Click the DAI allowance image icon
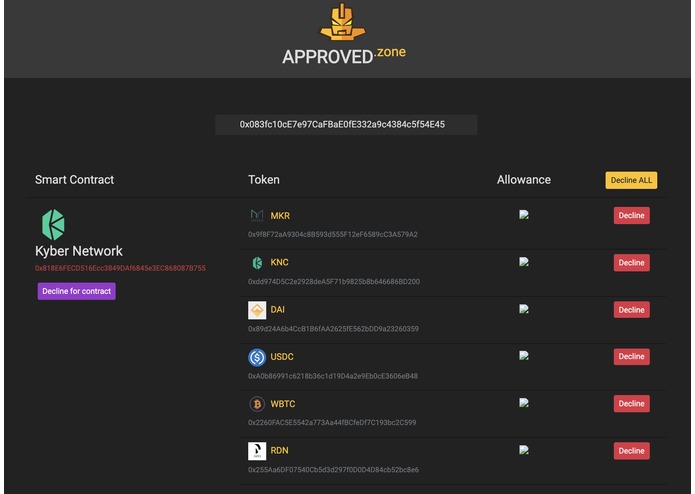This screenshot has height=494, width=695. [524, 309]
